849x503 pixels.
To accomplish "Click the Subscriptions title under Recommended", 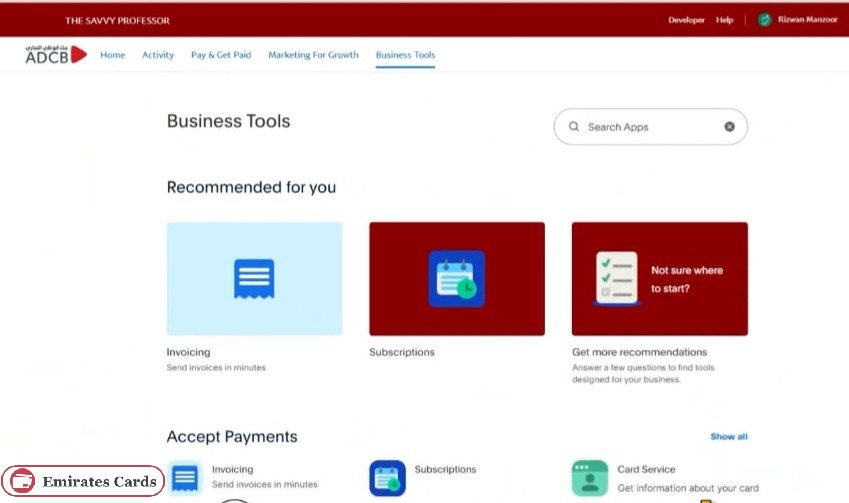I will (x=402, y=352).
